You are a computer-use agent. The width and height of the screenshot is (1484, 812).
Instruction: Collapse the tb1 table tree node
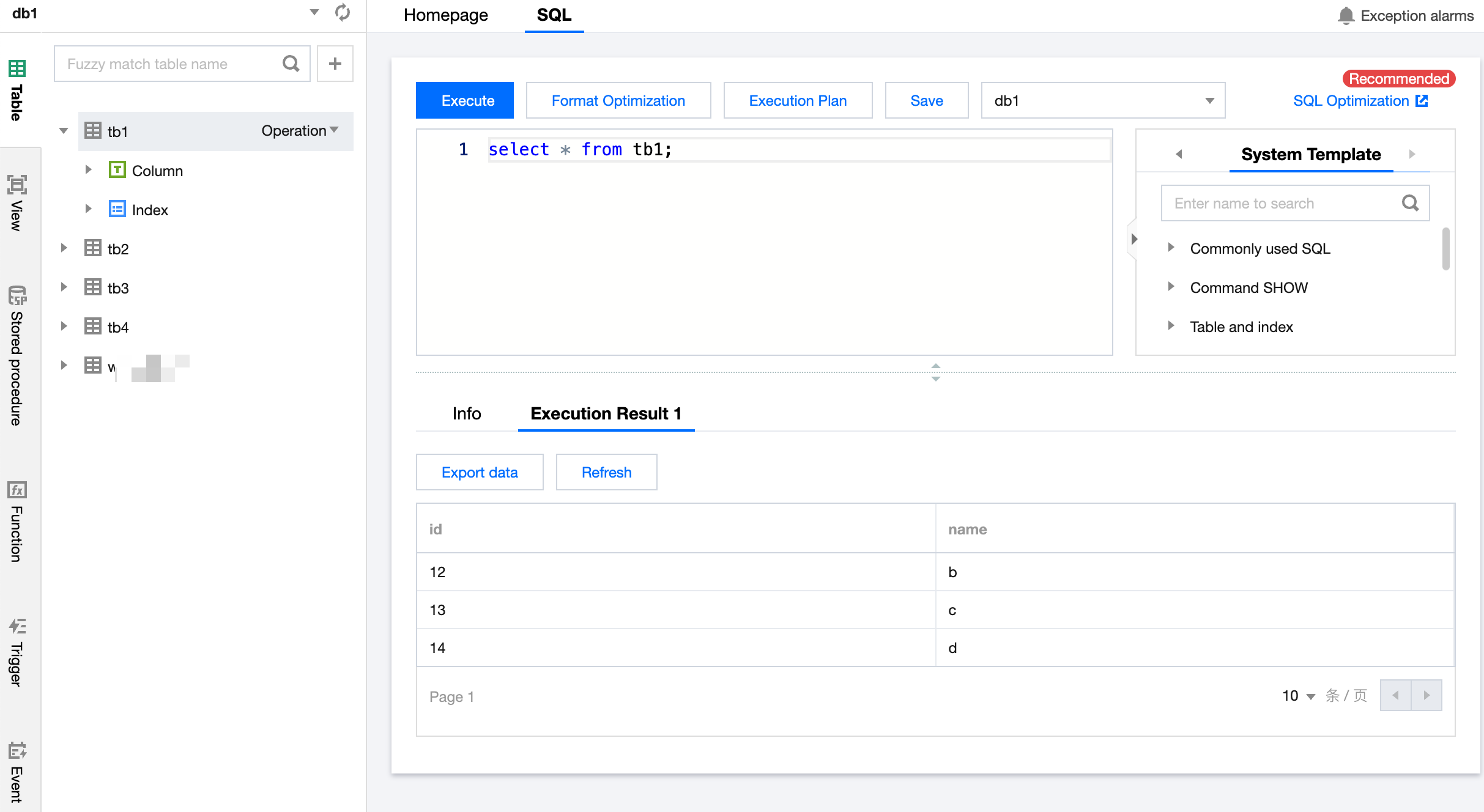[x=64, y=131]
